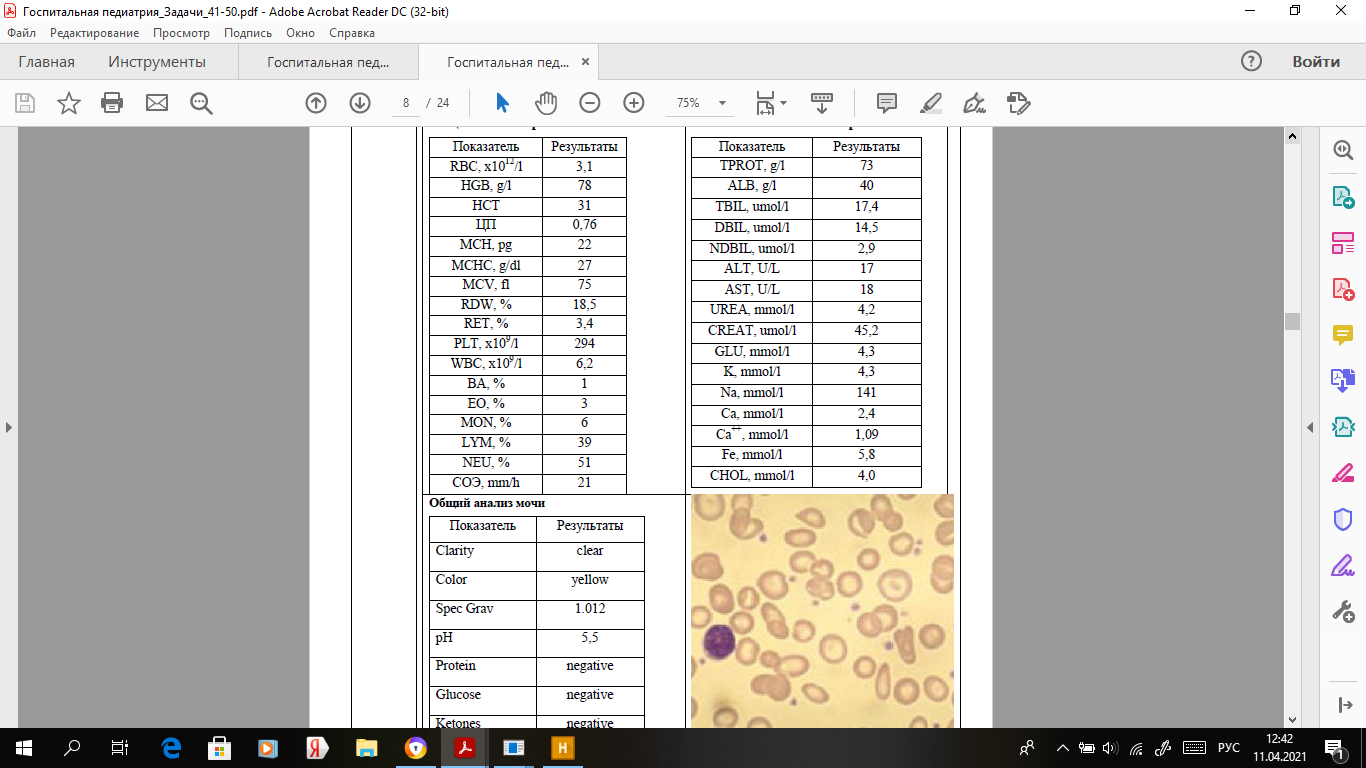
Task: Switch input language РУС indicator
Action: click(1228, 747)
